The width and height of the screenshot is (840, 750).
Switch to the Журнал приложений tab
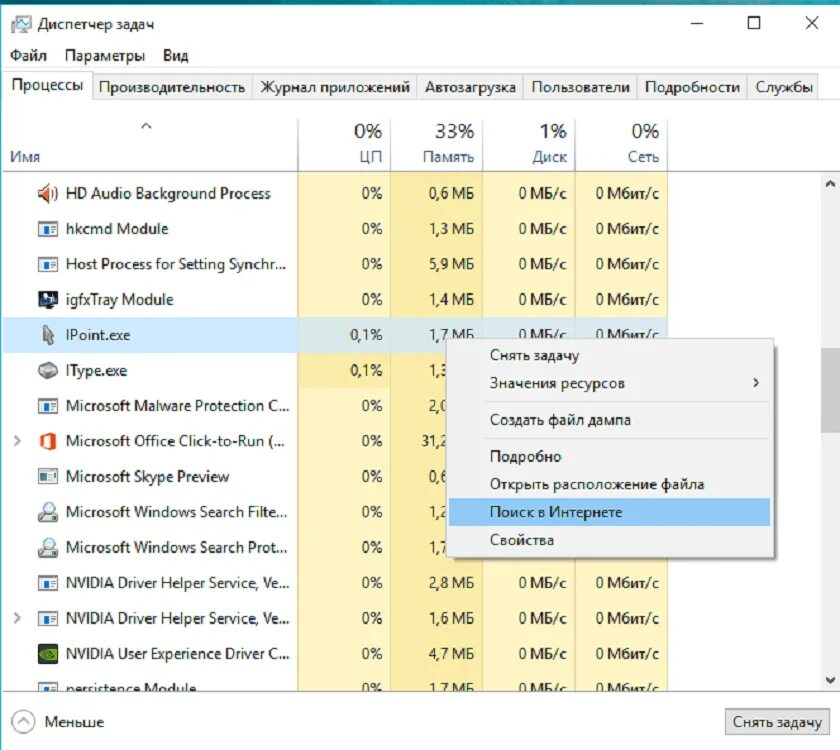pyautogui.click(x=335, y=87)
